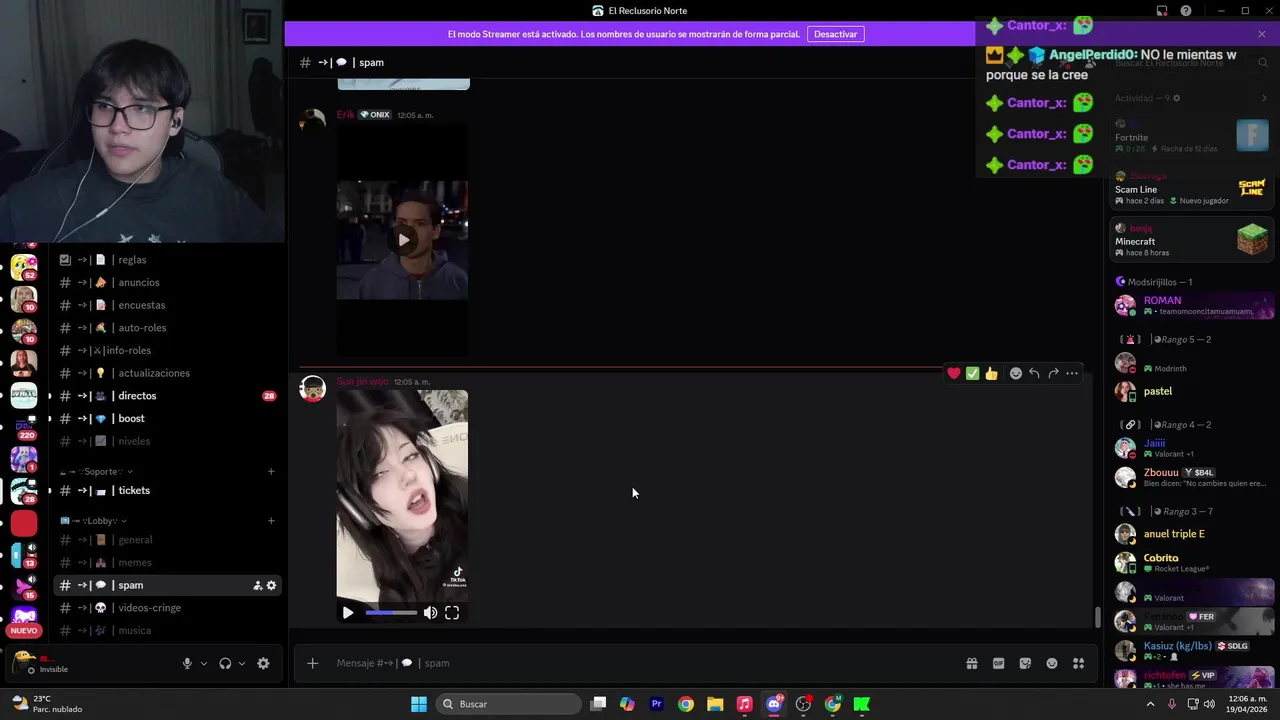This screenshot has height=720, width=1280.
Task: Open the emoji picker in message bar
Action: [1052, 663]
